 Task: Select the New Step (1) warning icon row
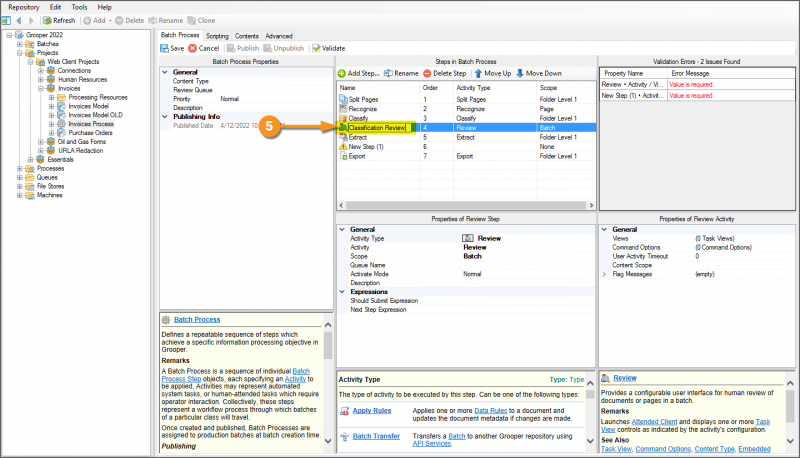[x=343, y=147]
